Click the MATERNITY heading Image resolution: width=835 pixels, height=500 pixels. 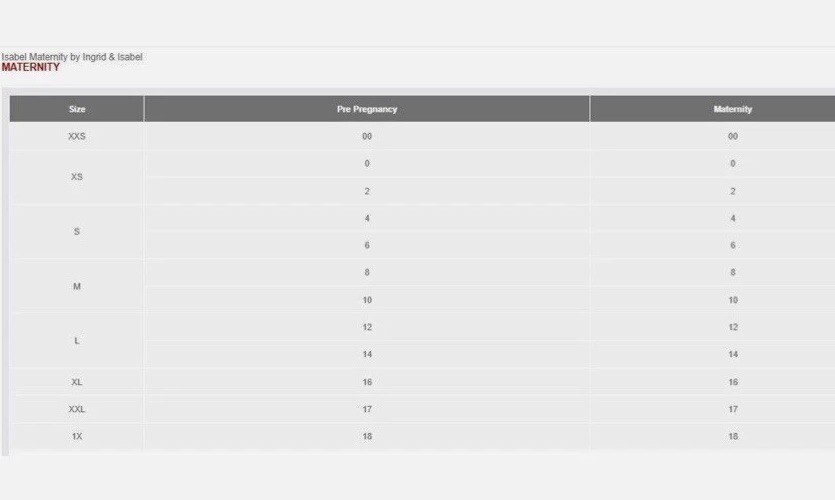30,67
